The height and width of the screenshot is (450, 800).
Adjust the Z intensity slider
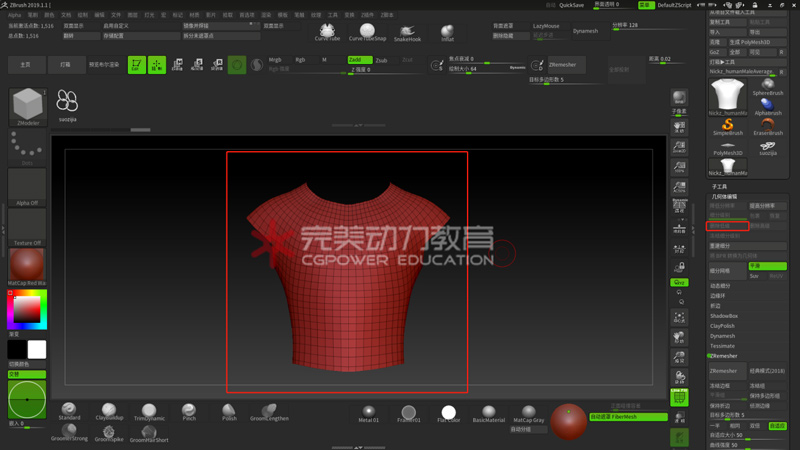pyautogui.click(x=386, y=70)
